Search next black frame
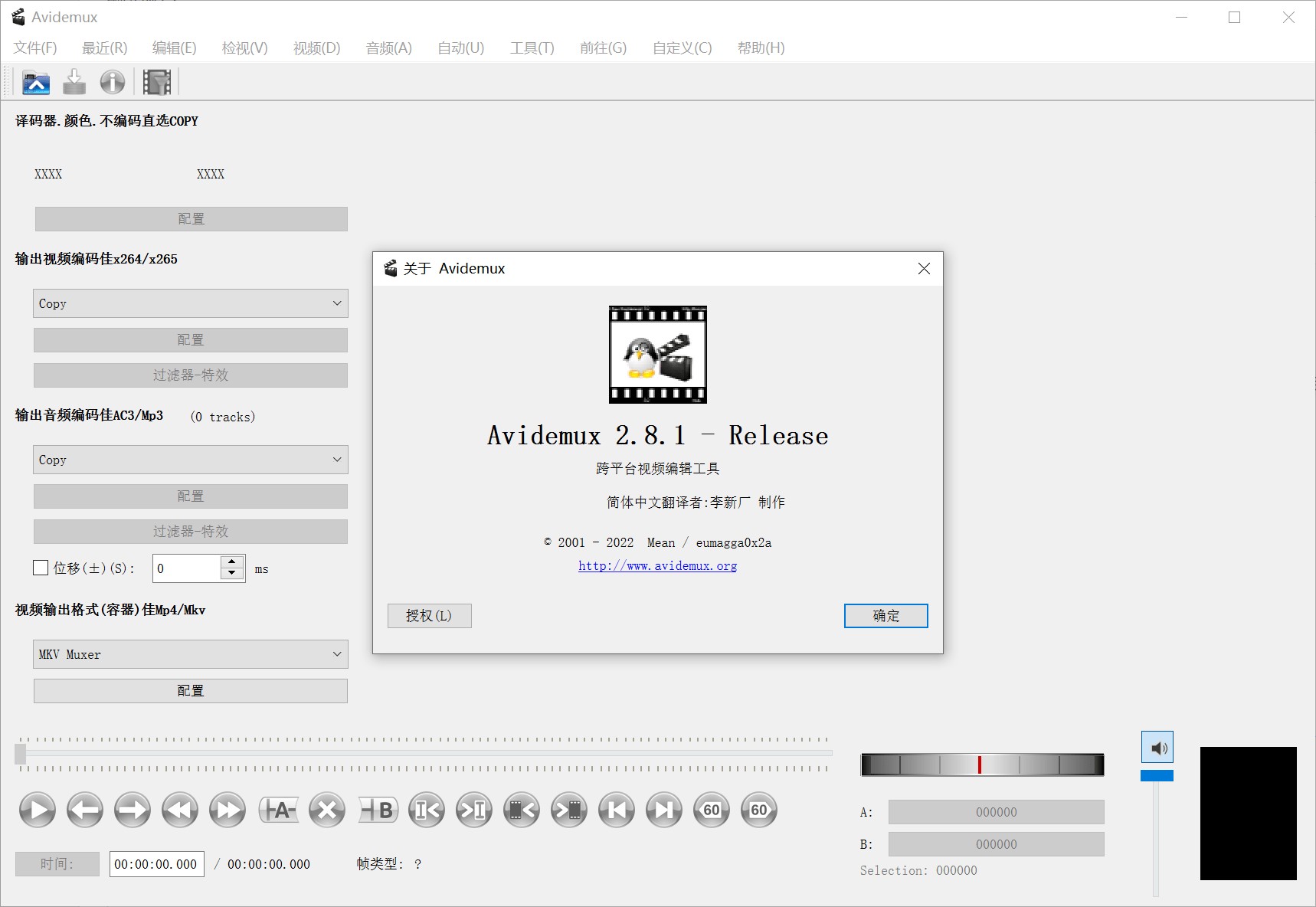Viewport: 1316px width, 907px height. (x=569, y=810)
